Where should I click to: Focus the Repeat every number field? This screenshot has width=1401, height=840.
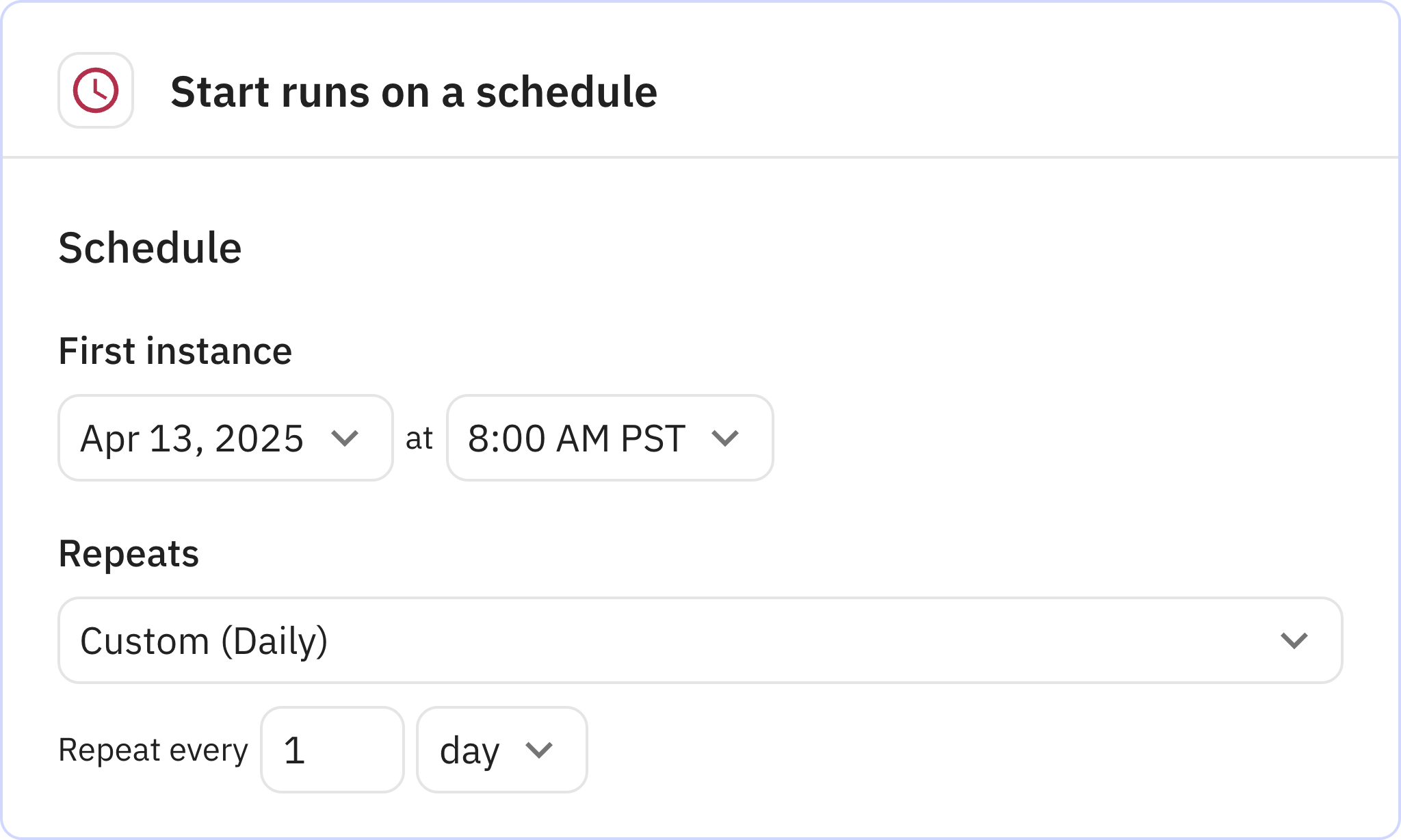click(332, 750)
